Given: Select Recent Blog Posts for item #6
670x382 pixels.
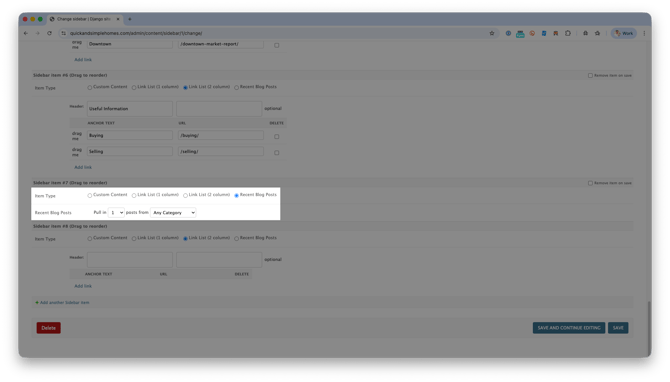Looking at the screenshot, I should [x=236, y=88].
